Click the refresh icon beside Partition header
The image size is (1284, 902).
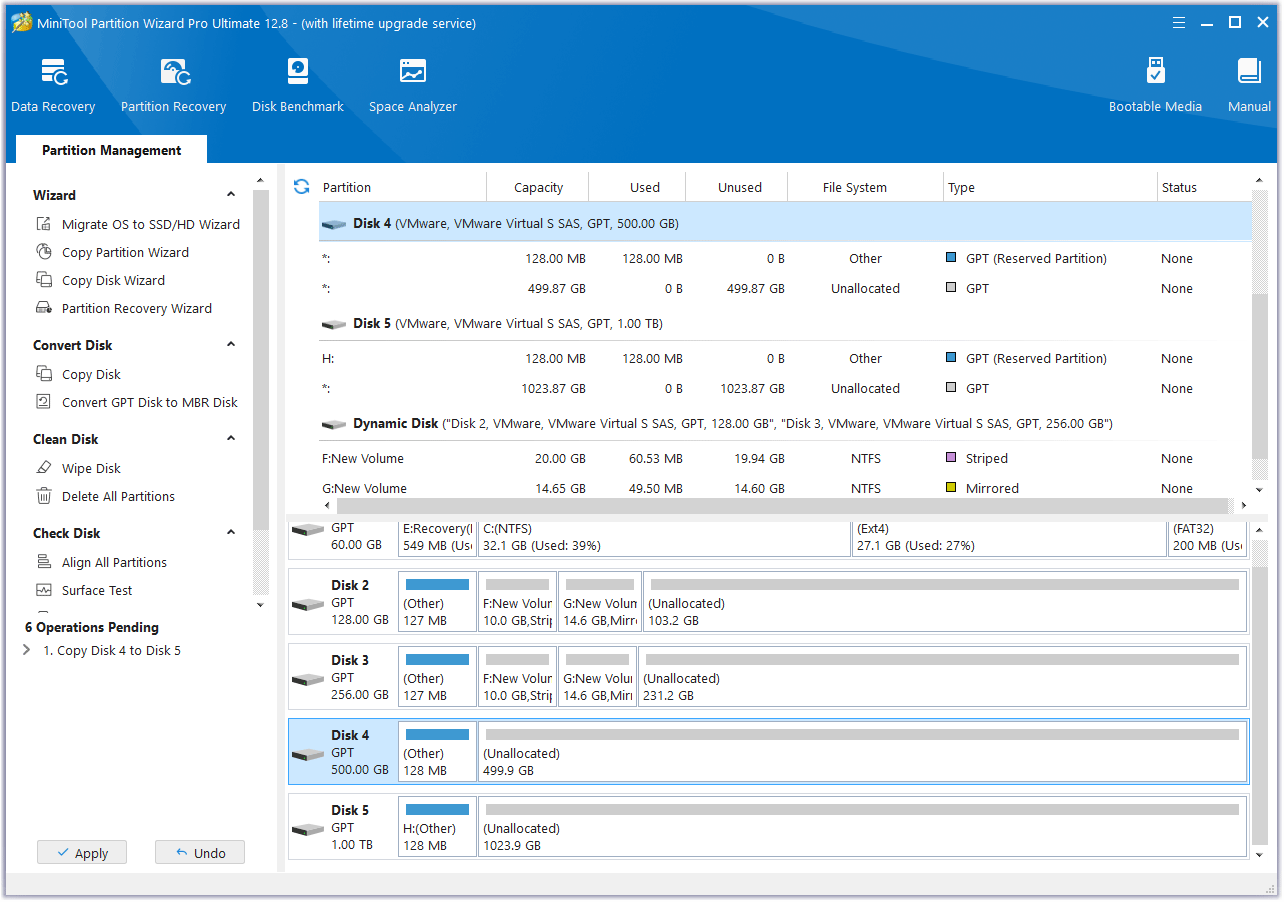coord(301,187)
